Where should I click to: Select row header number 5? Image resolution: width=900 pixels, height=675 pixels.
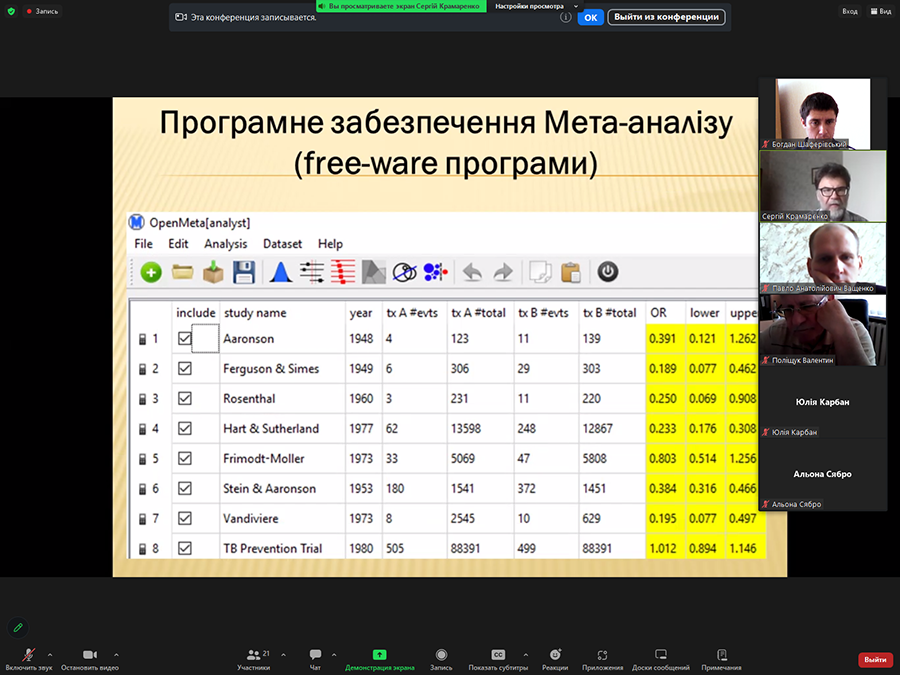tap(150, 459)
